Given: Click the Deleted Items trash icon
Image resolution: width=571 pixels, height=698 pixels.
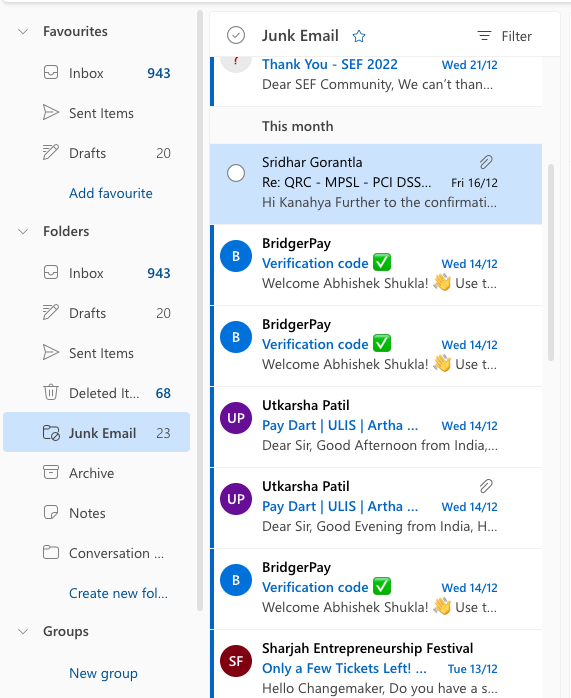Looking at the screenshot, I should (x=51, y=392).
